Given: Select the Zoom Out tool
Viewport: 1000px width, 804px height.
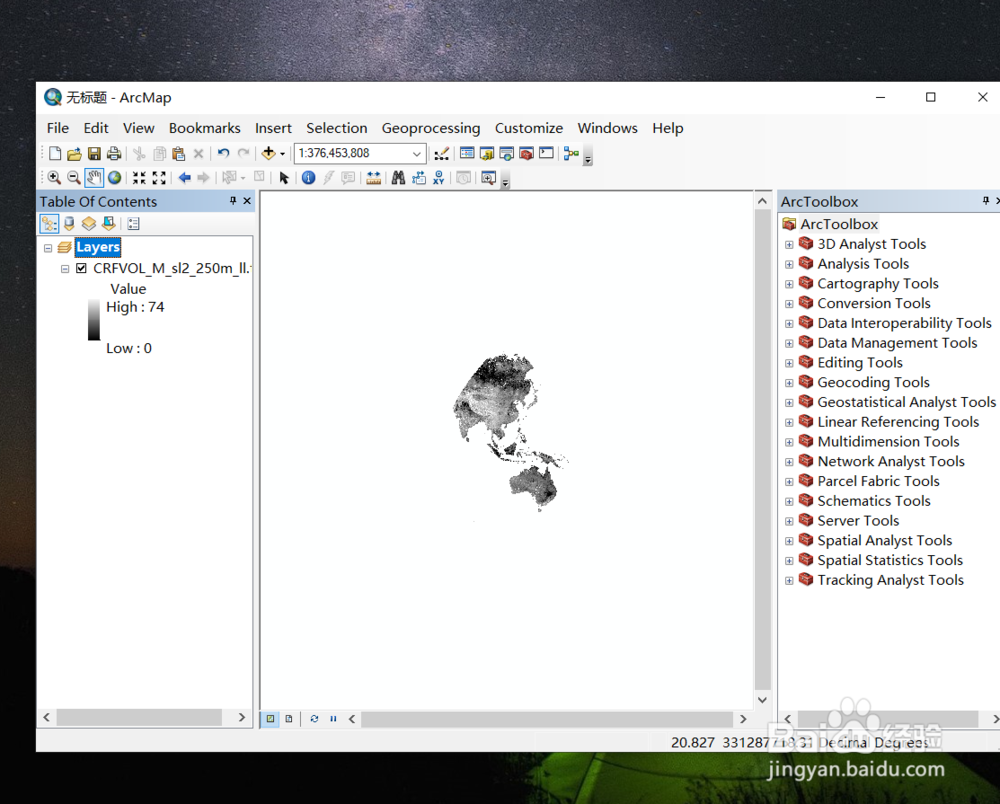Looking at the screenshot, I should tap(74, 178).
